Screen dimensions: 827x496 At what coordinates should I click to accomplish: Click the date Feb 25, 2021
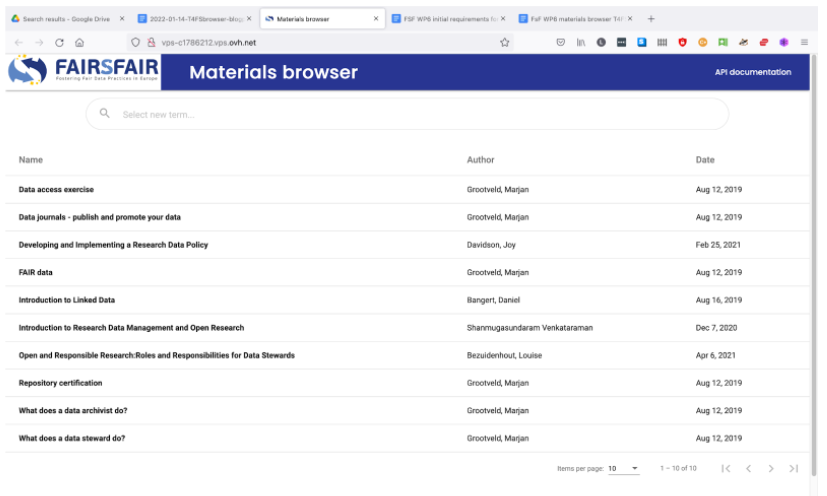click(718, 245)
